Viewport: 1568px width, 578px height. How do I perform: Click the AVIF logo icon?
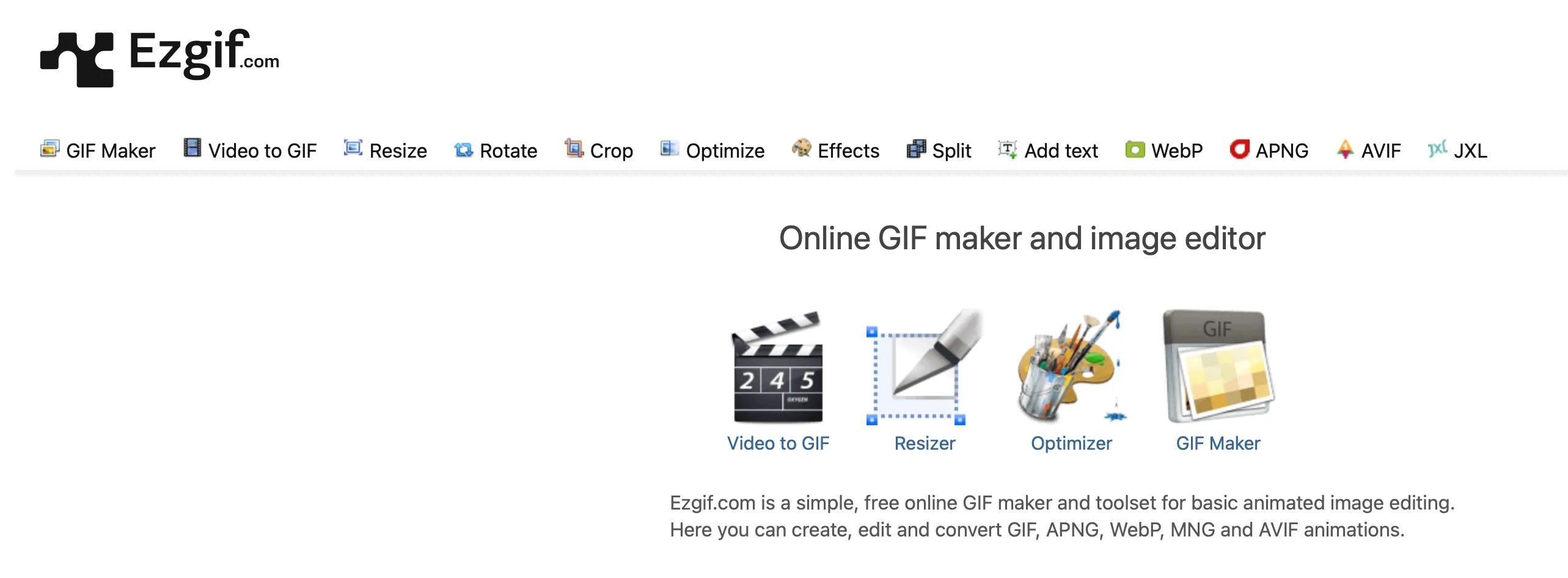(1345, 149)
